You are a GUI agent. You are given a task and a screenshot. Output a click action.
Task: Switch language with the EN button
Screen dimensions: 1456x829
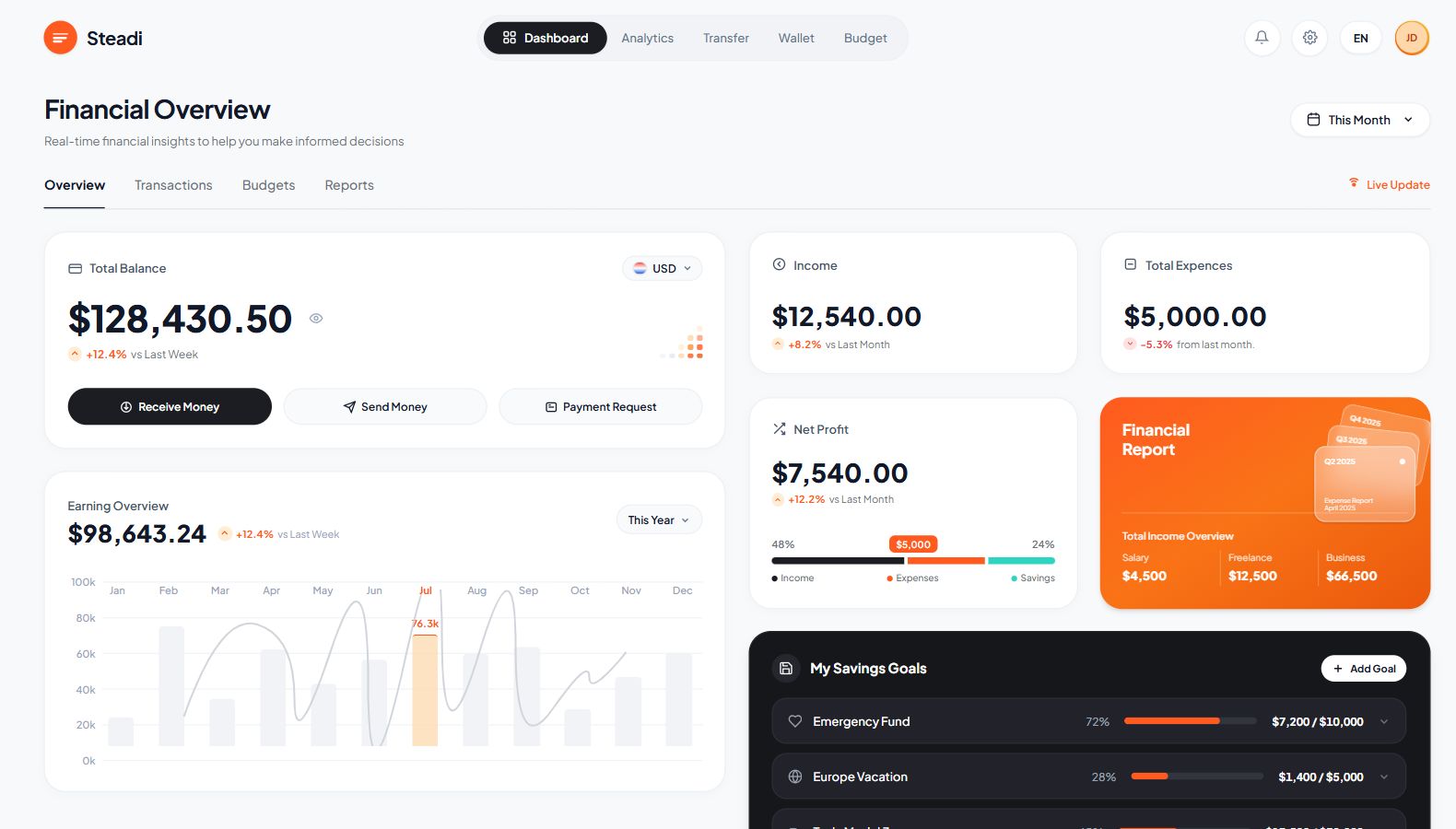(x=1360, y=38)
